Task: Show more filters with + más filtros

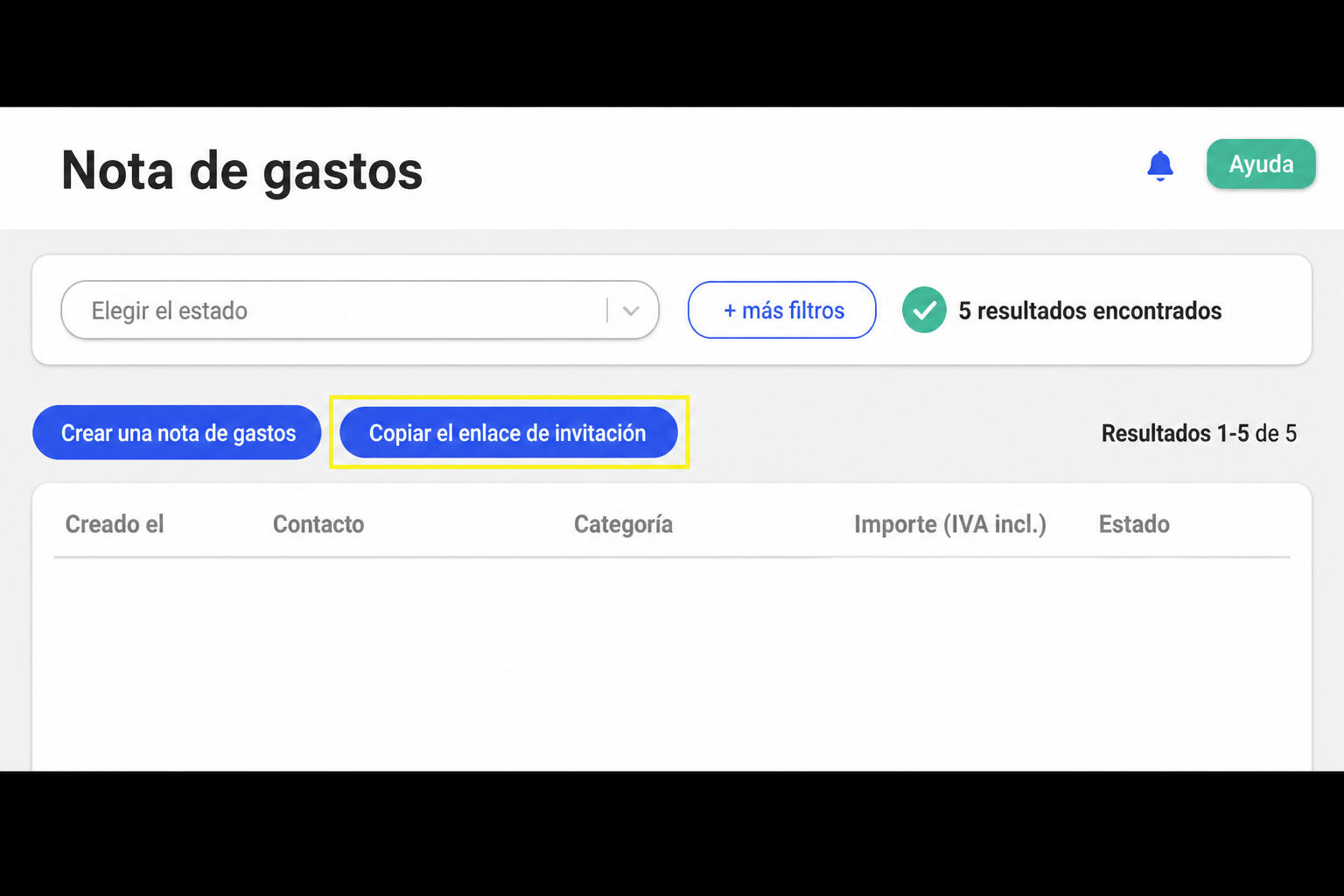Action: [782, 310]
